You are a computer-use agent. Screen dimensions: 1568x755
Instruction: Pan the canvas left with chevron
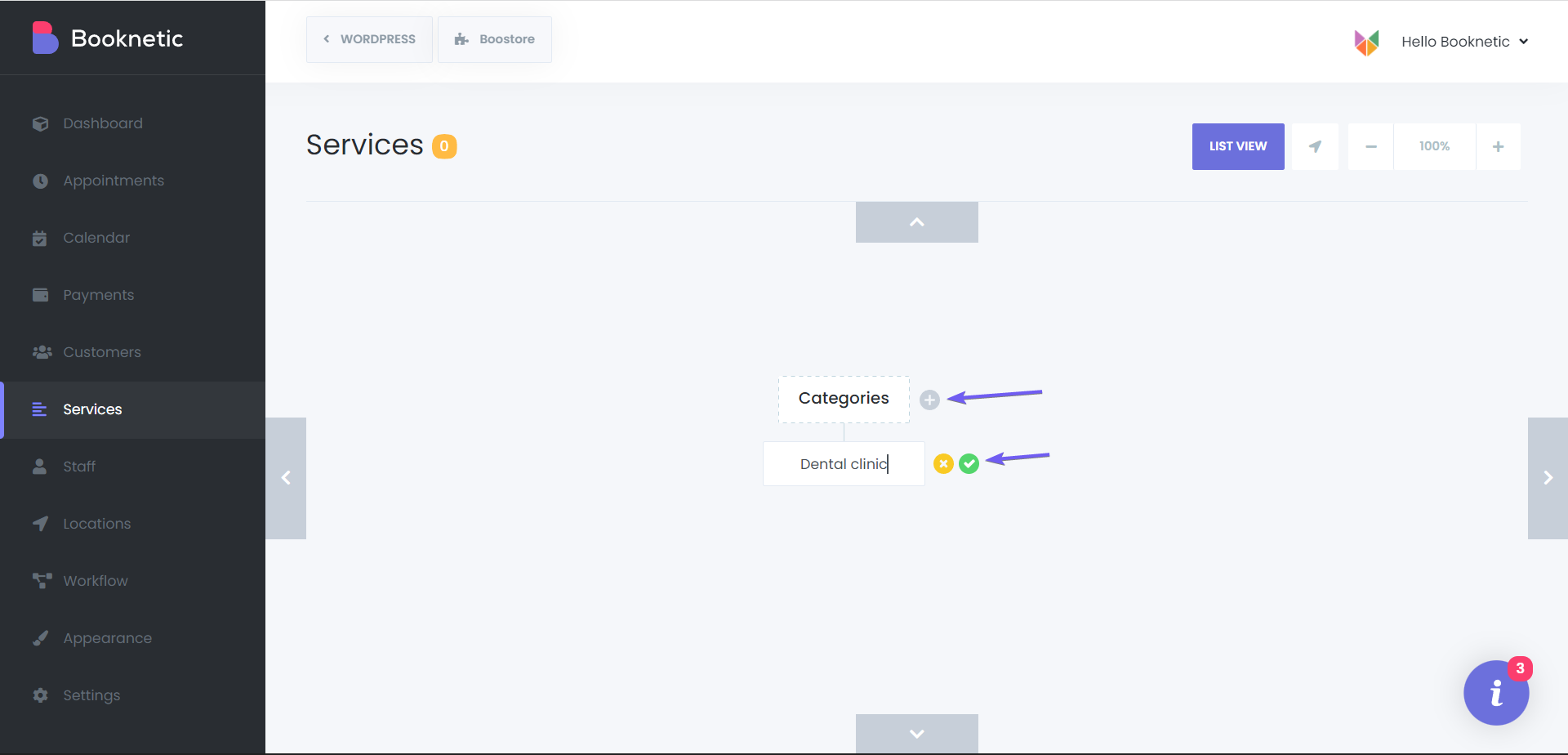click(x=286, y=478)
